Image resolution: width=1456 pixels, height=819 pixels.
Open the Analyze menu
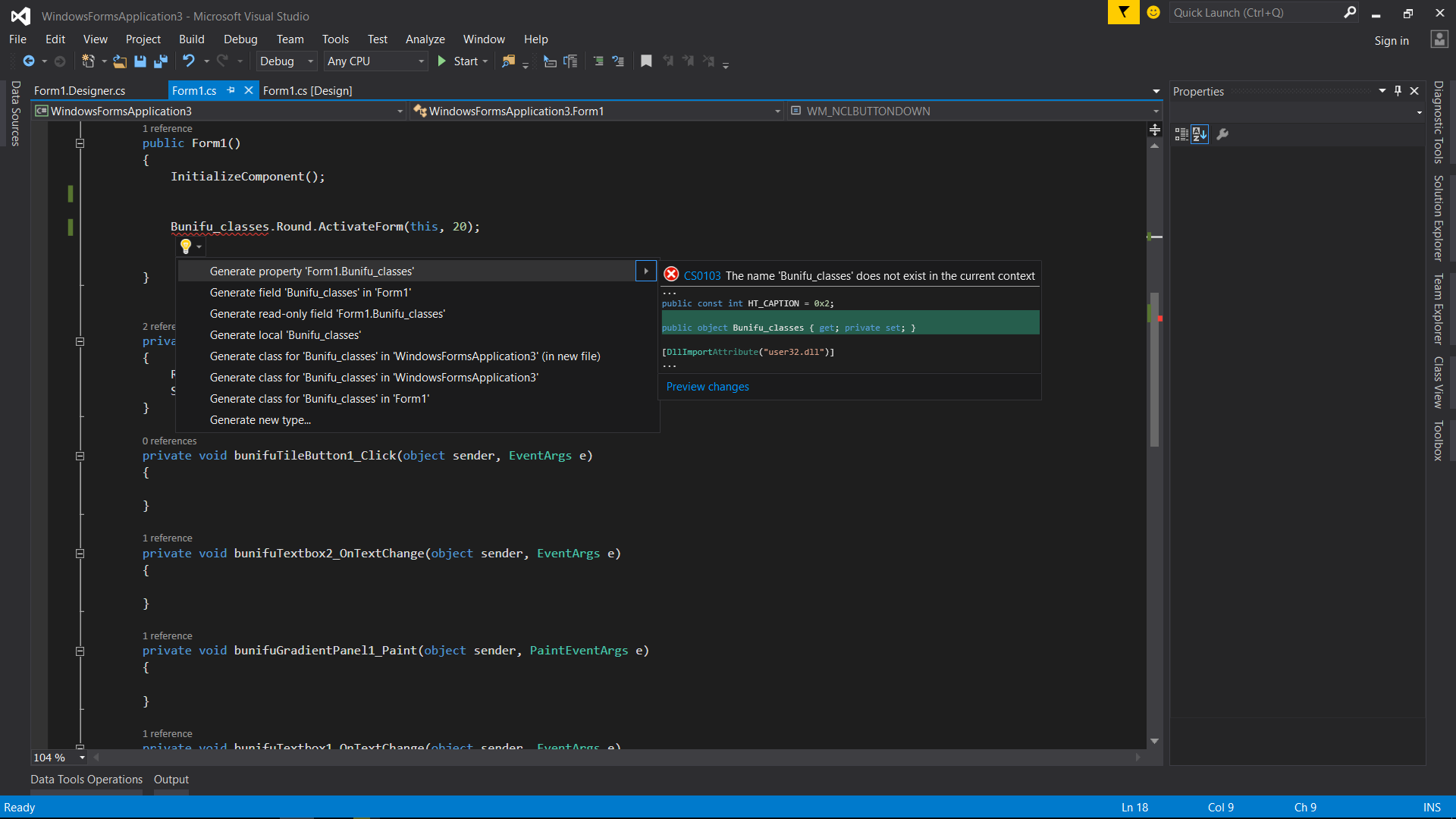pyautogui.click(x=425, y=39)
